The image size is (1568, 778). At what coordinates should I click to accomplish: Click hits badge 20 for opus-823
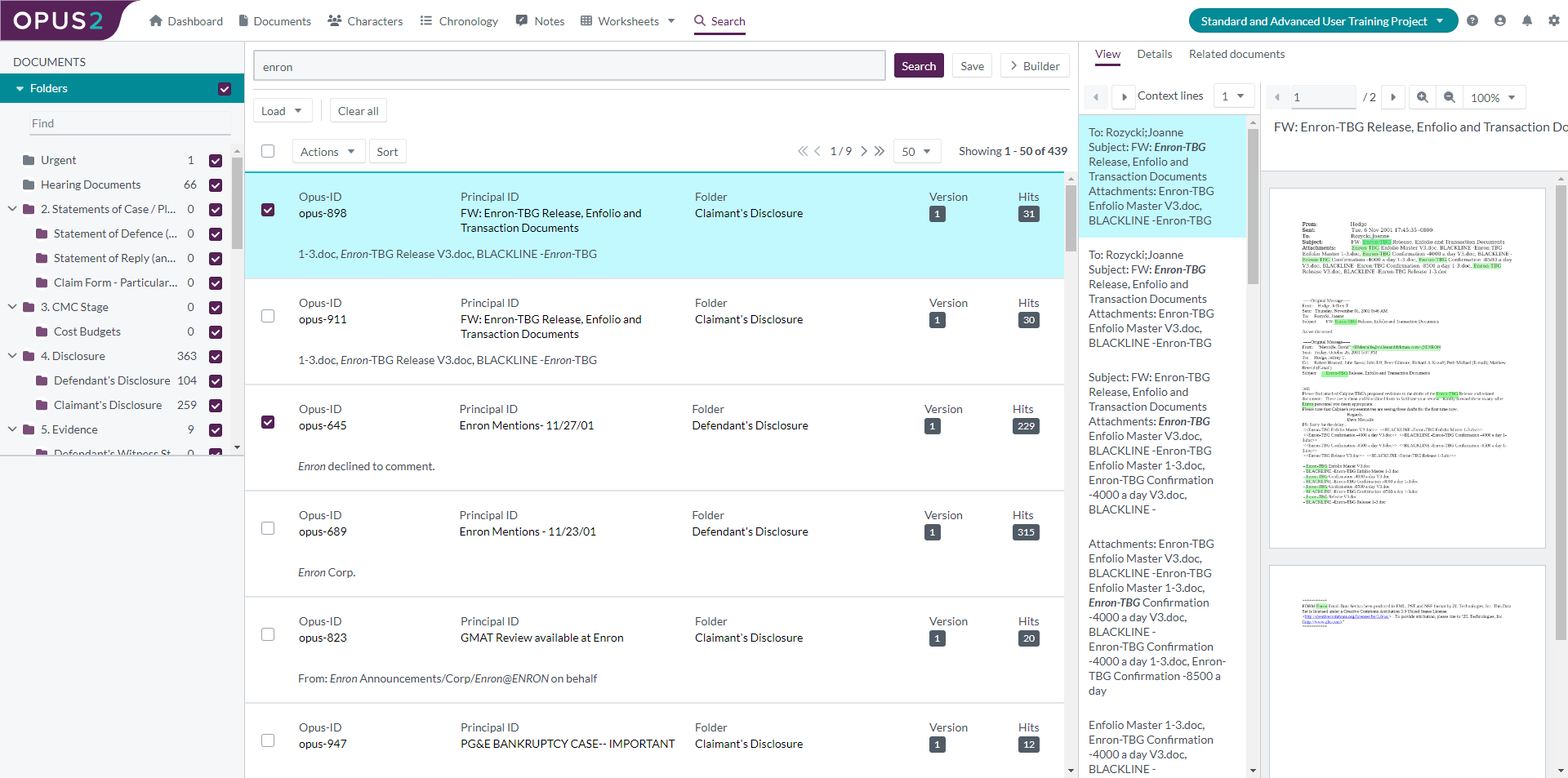(1029, 638)
